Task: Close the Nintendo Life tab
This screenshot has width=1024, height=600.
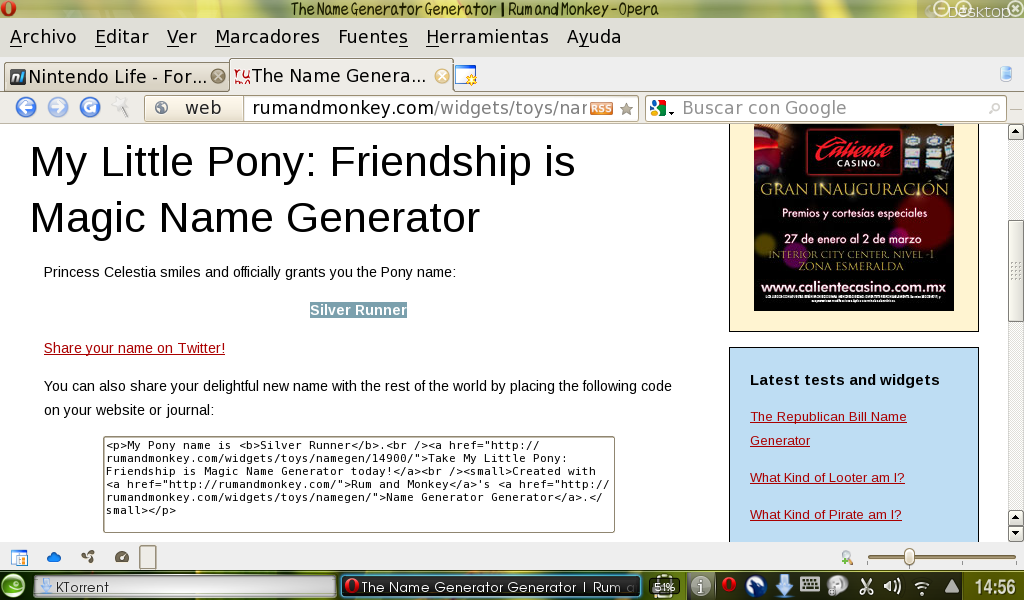Action: pyautogui.click(x=217, y=76)
